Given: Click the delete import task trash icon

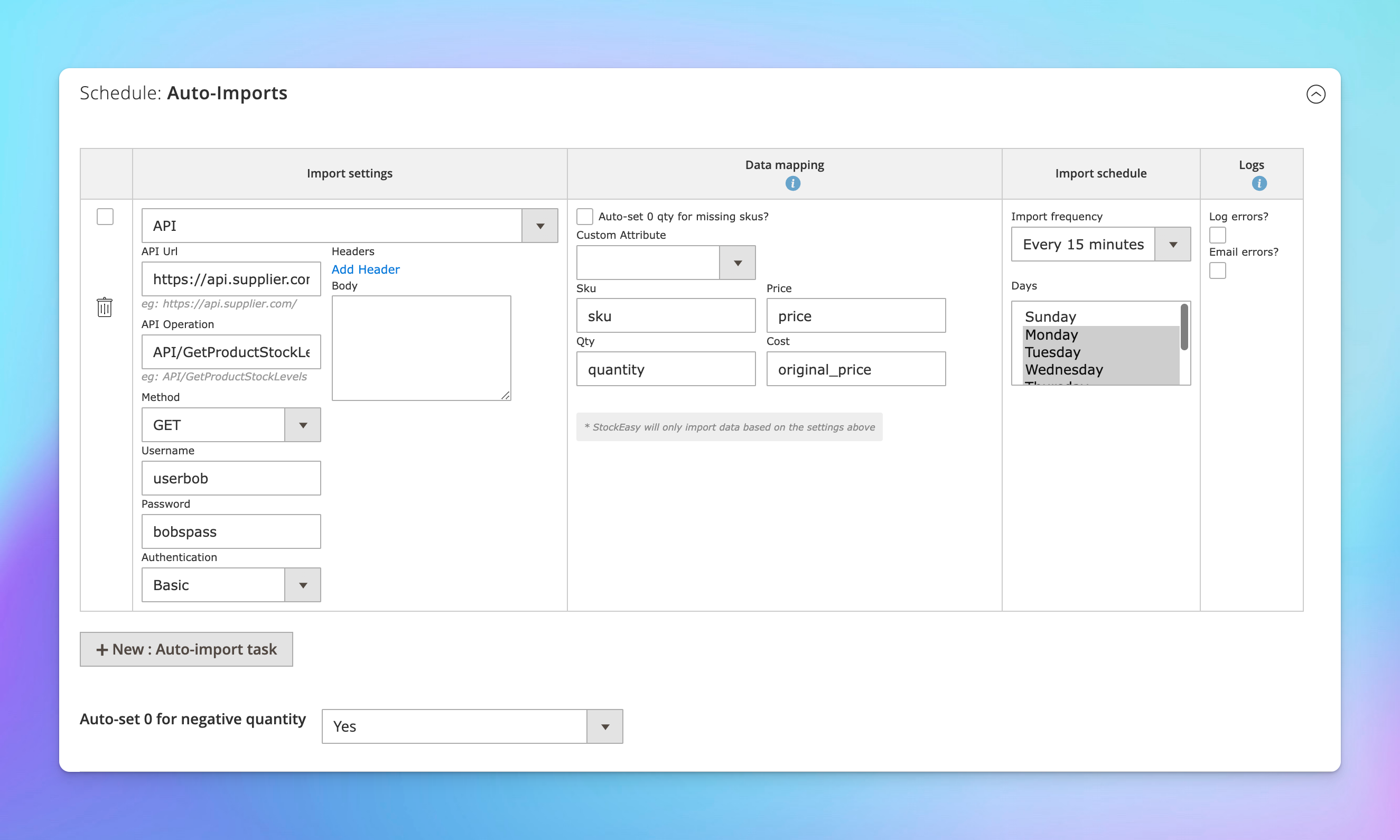Looking at the screenshot, I should tap(105, 307).
